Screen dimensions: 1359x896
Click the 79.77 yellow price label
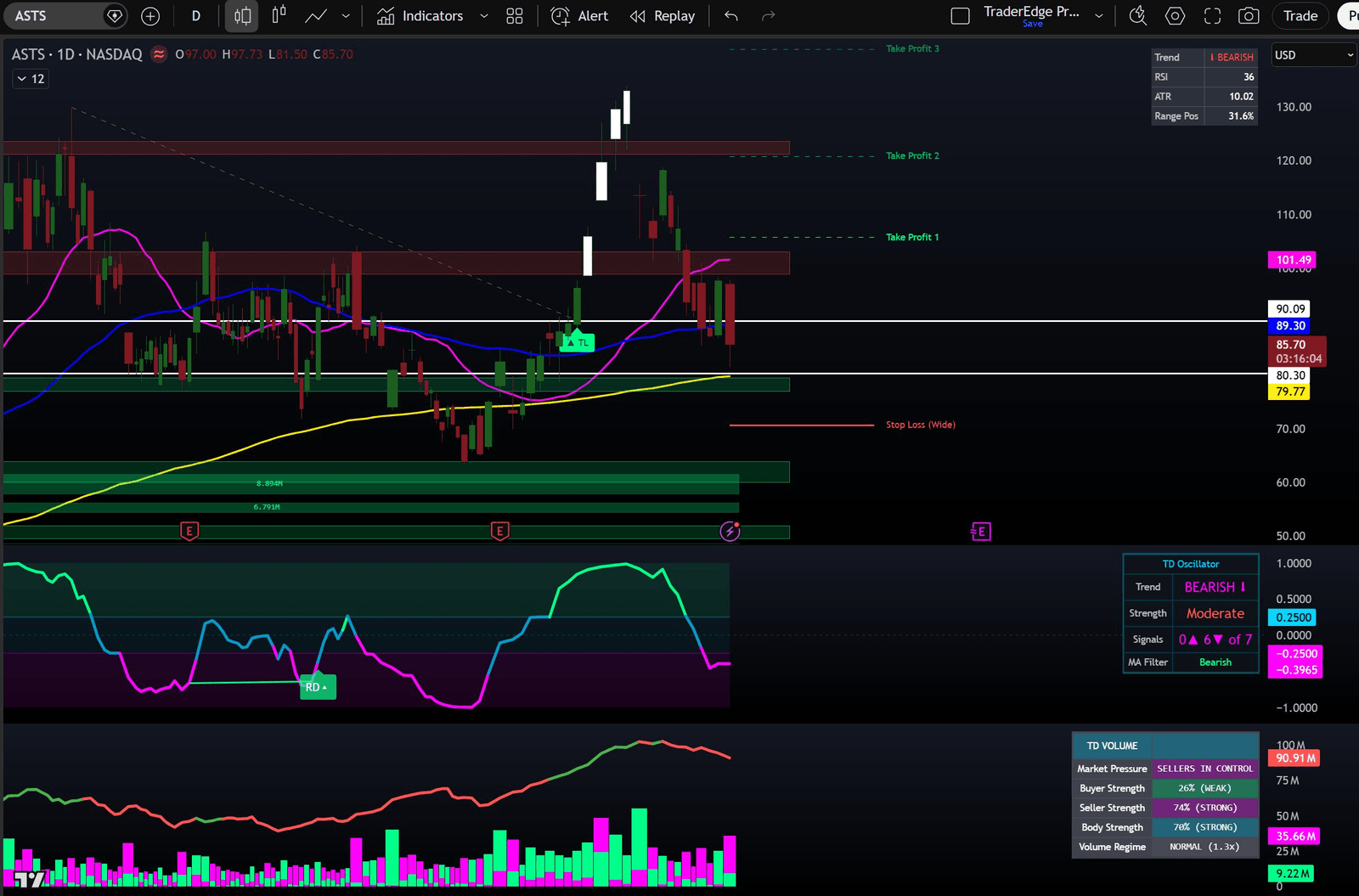[x=1289, y=392]
